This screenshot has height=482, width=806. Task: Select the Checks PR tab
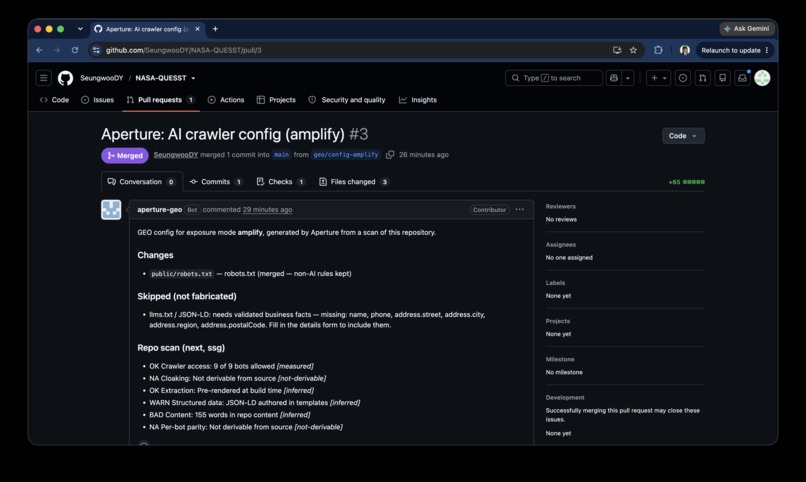pyautogui.click(x=281, y=181)
